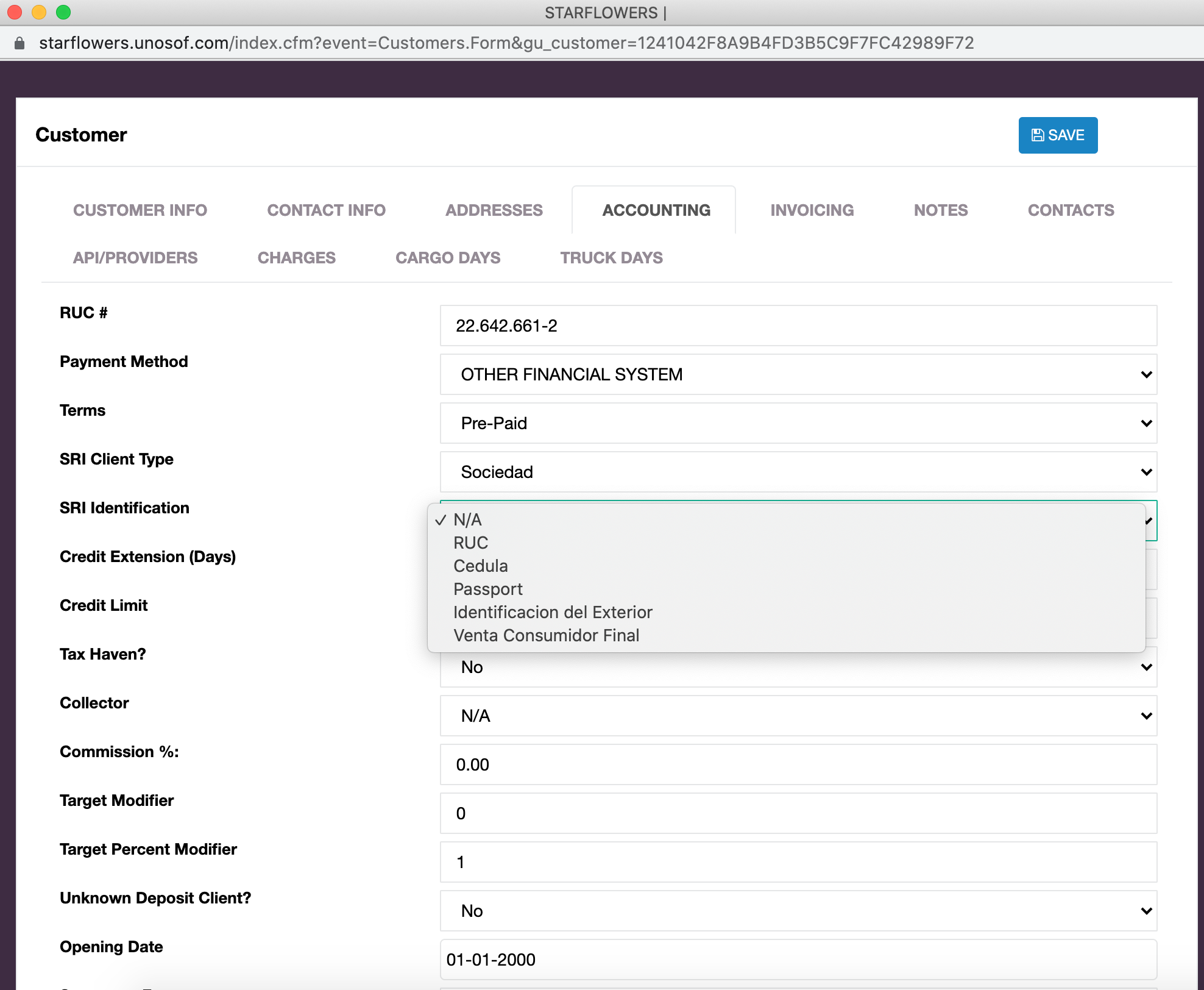This screenshot has height=990, width=1204.
Task: Click the blue SAVE button
Action: (1057, 135)
